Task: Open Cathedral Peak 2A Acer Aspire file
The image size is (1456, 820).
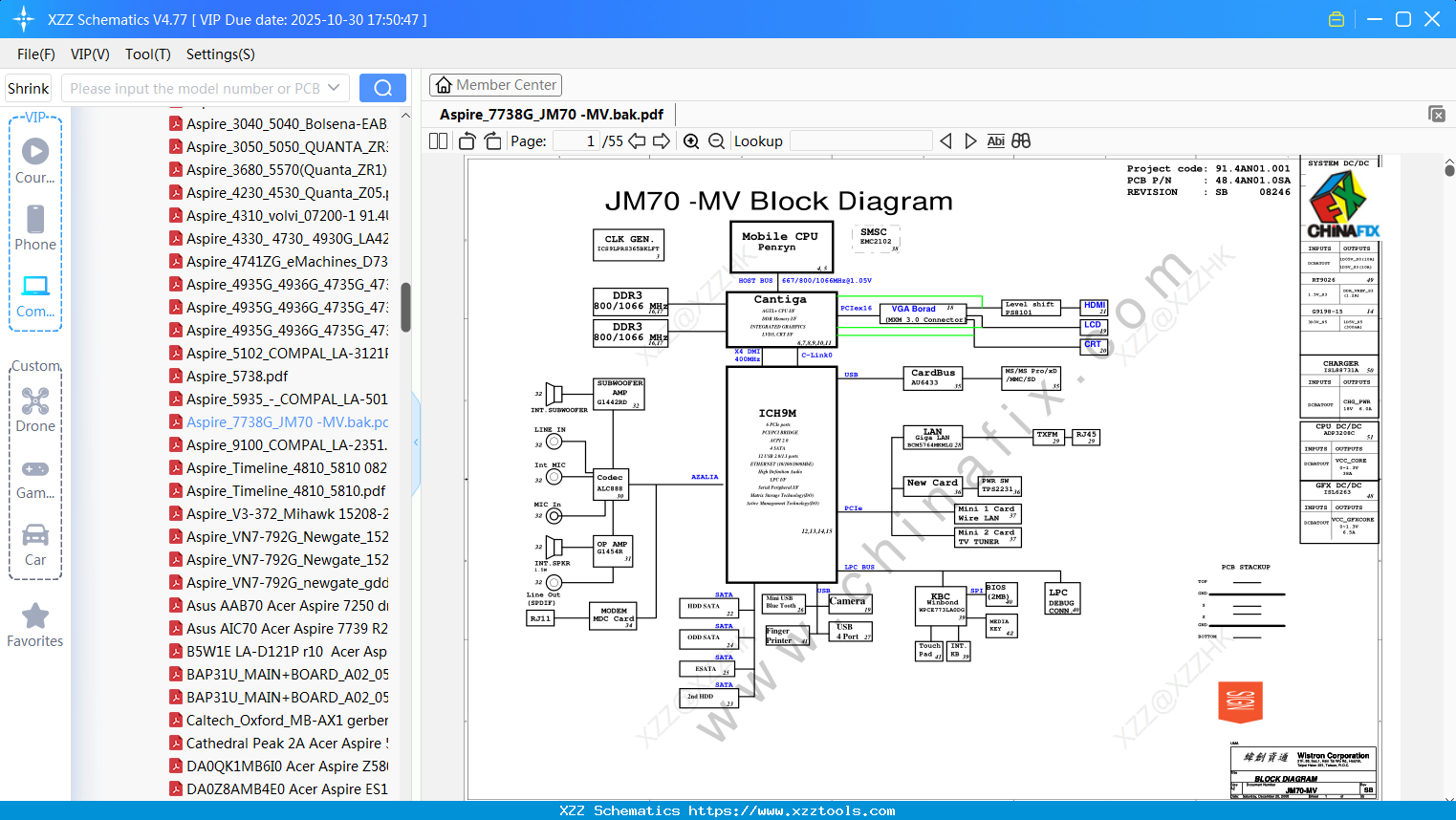Action: tap(287, 744)
